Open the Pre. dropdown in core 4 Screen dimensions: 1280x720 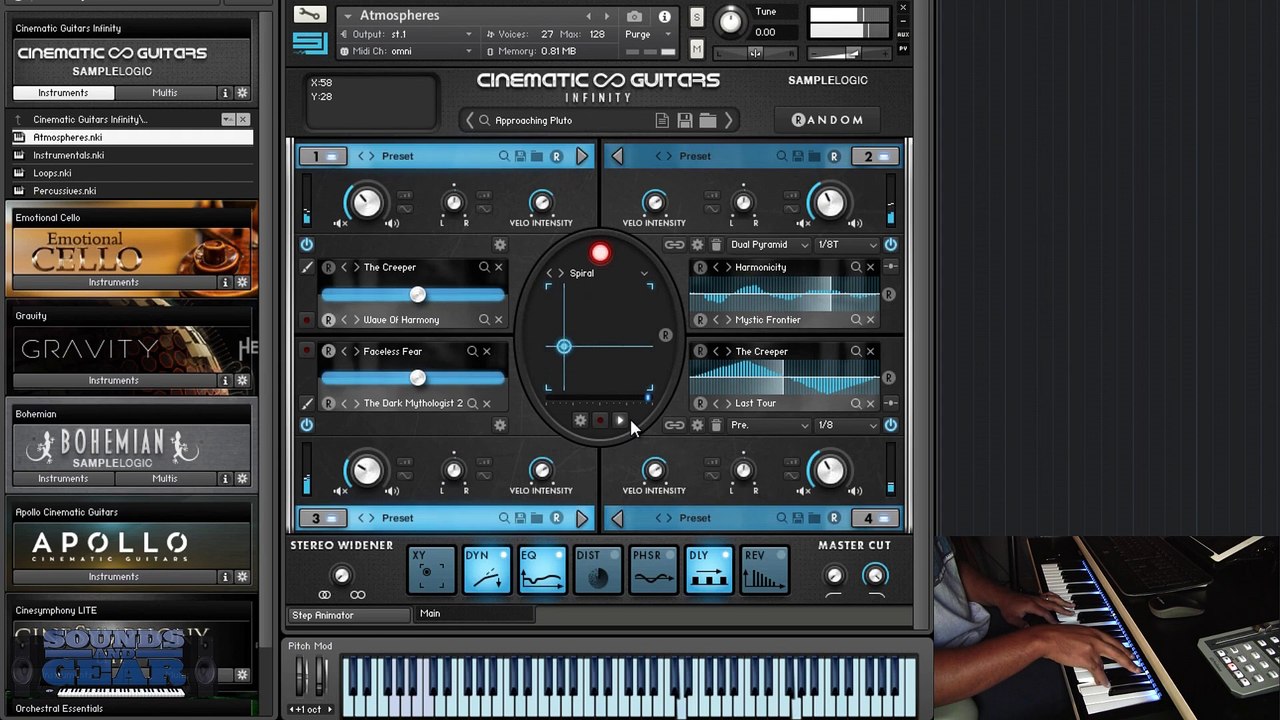tap(769, 425)
